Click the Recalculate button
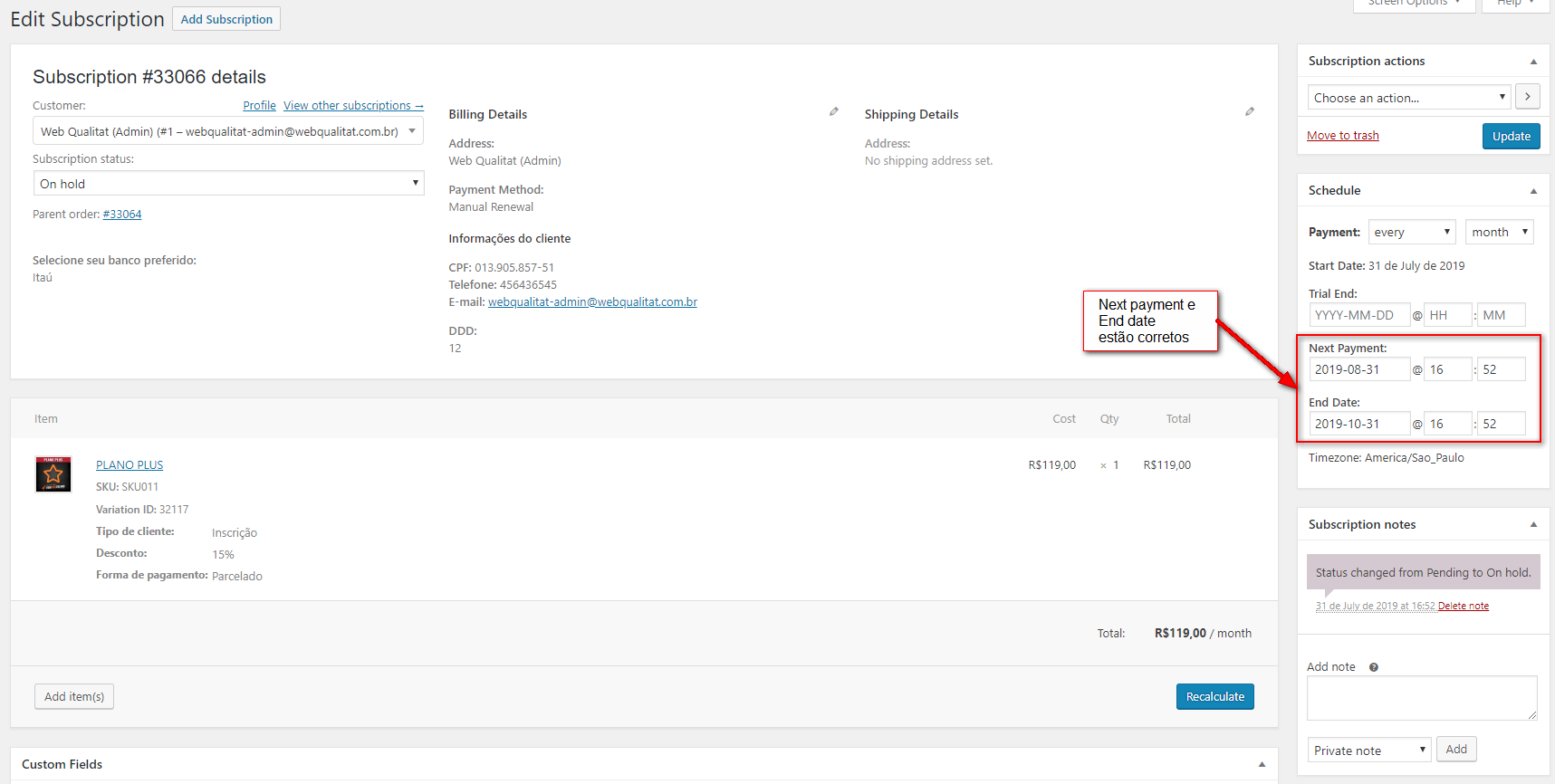 (x=1214, y=697)
